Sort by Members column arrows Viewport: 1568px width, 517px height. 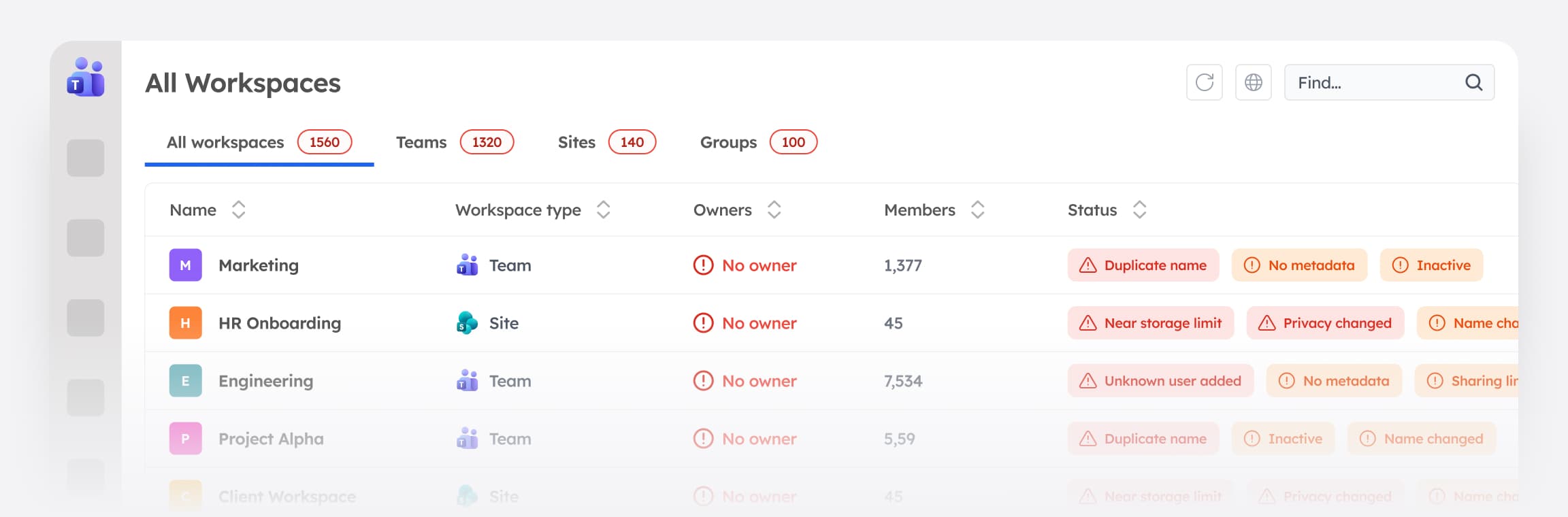[x=977, y=210]
